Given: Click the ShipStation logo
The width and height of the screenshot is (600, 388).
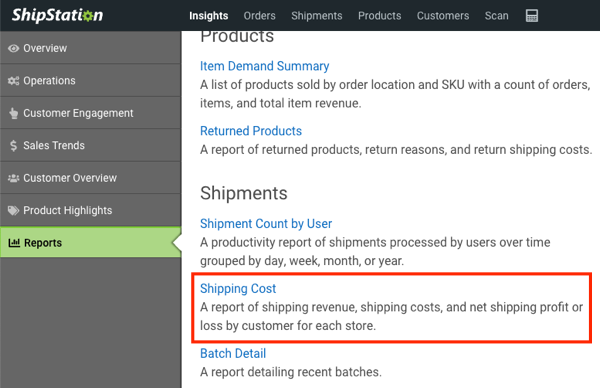Looking at the screenshot, I should (57, 15).
